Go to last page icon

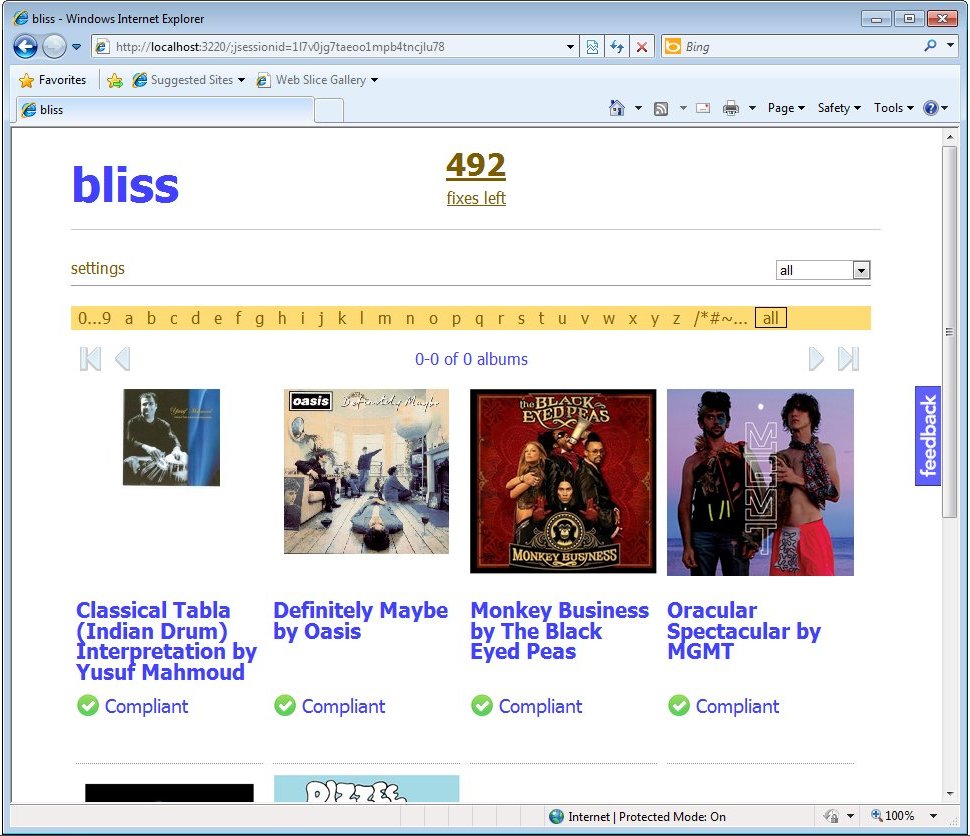point(848,359)
